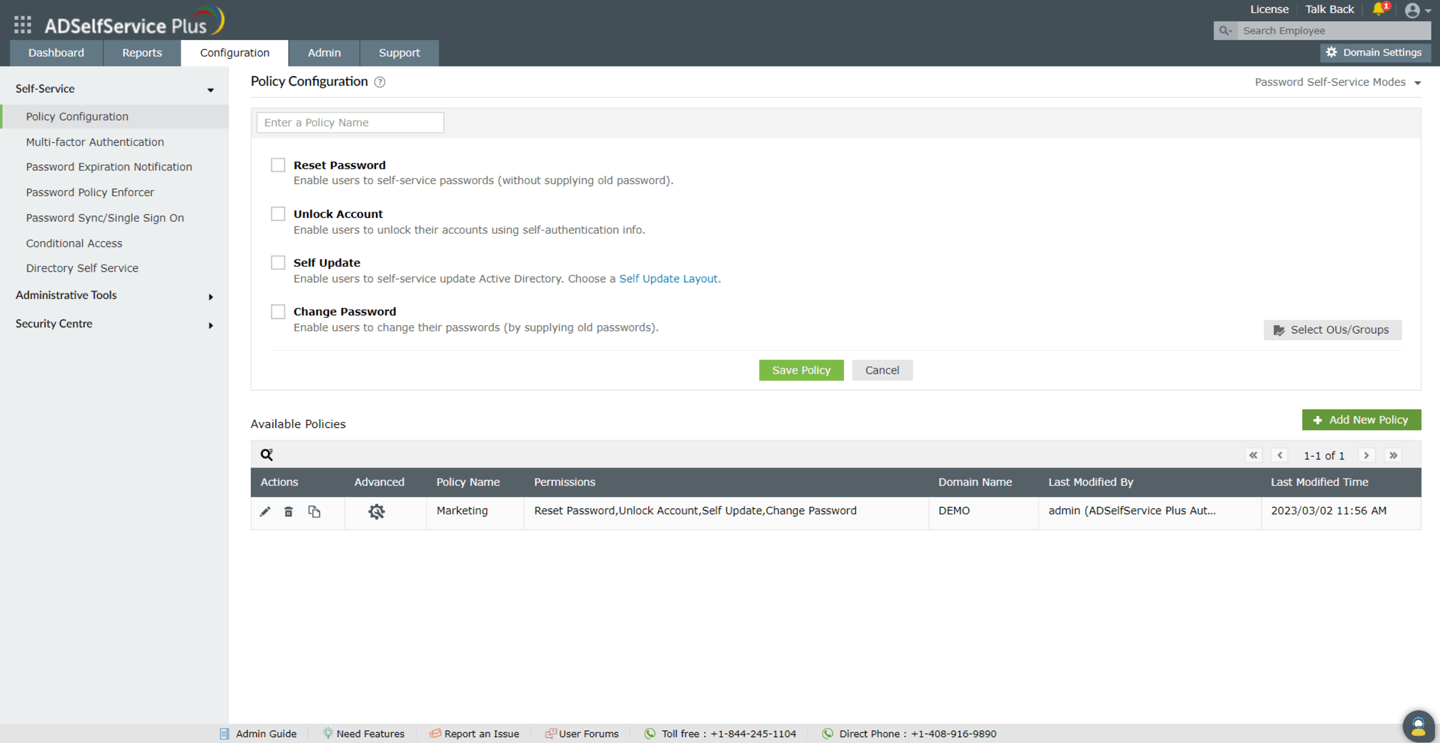This screenshot has width=1440, height=743.
Task: Click Add New Policy button
Action: 1361,420
